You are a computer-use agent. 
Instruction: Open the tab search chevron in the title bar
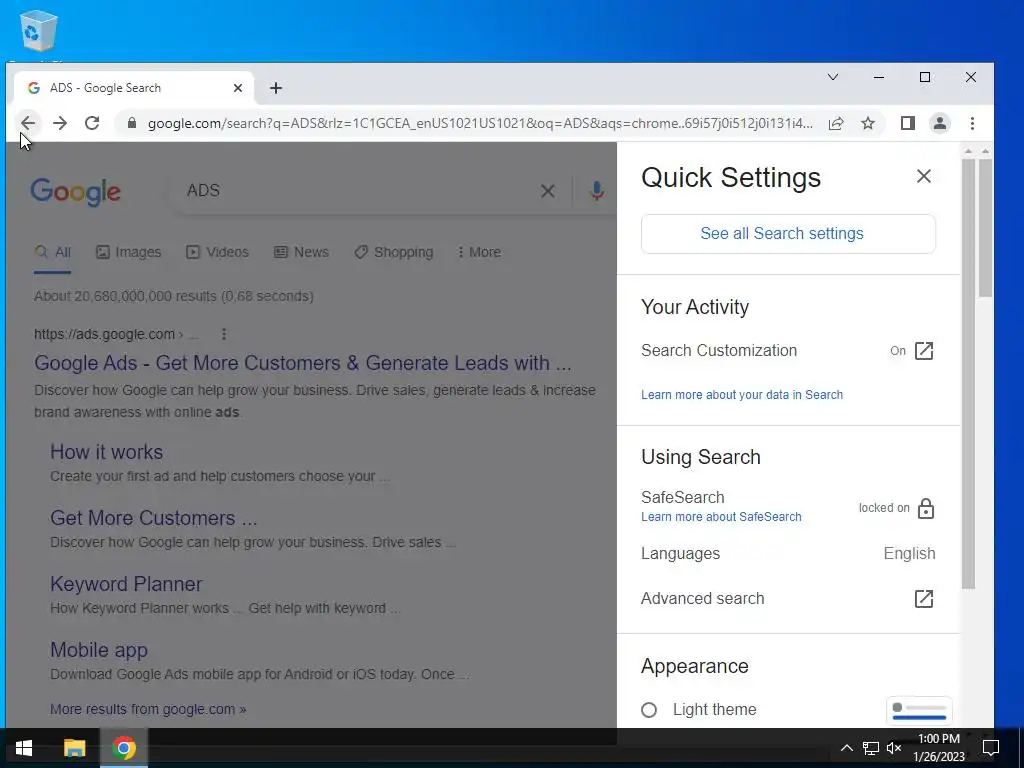833,77
